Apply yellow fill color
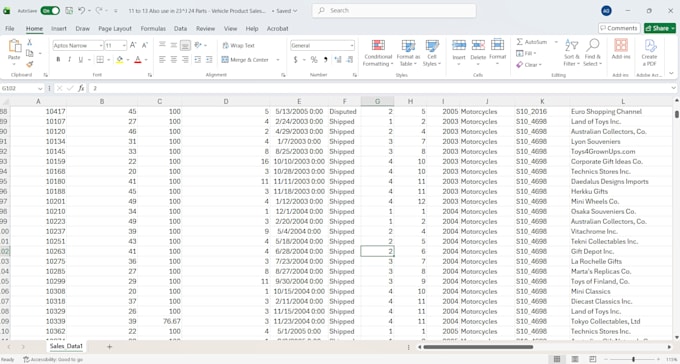The image size is (680, 364). (119, 60)
